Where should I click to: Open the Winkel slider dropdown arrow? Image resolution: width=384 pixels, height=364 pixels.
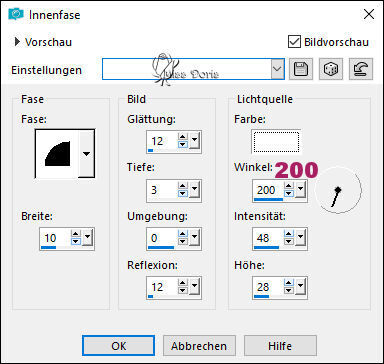(x=301, y=189)
